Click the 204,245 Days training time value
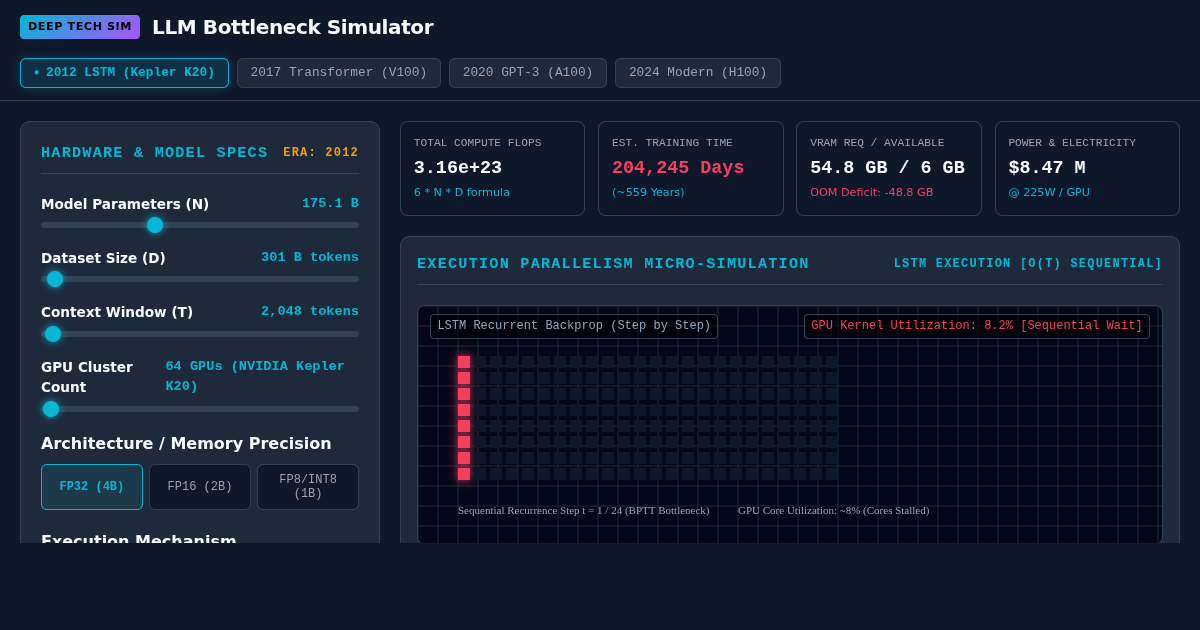1200x630 pixels. pos(678,168)
